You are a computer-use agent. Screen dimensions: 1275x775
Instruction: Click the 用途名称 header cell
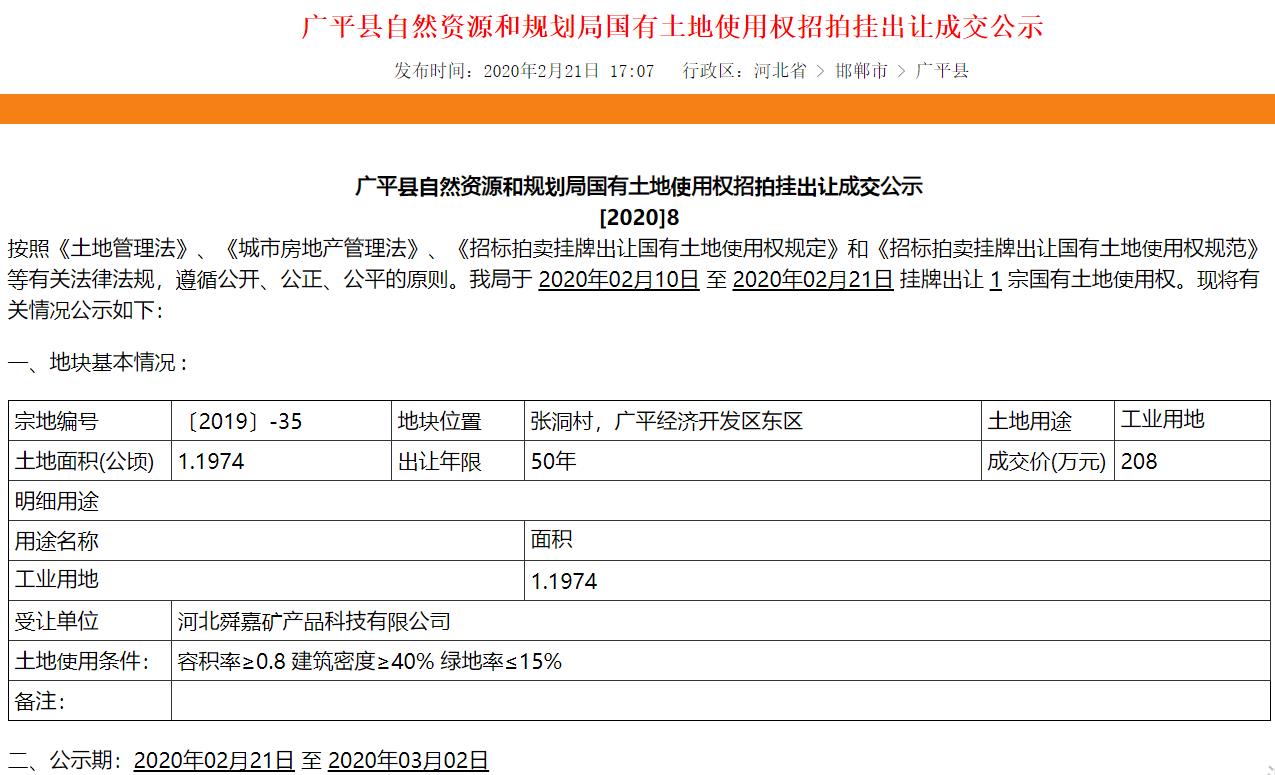[266, 541]
